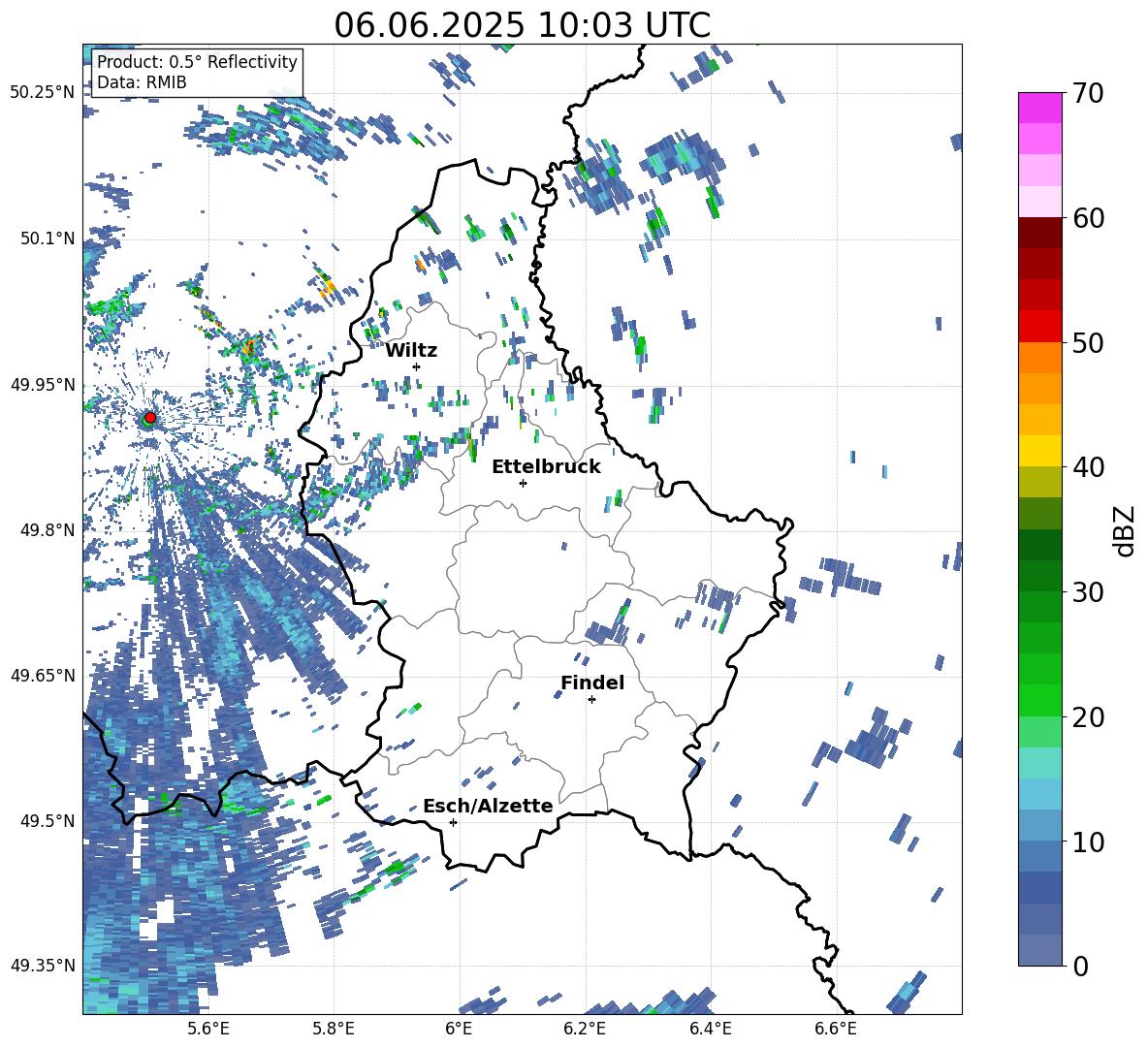The image size is (1148, 1048).
Task: Click the orange swatch just below 50
Action: 1039,357
